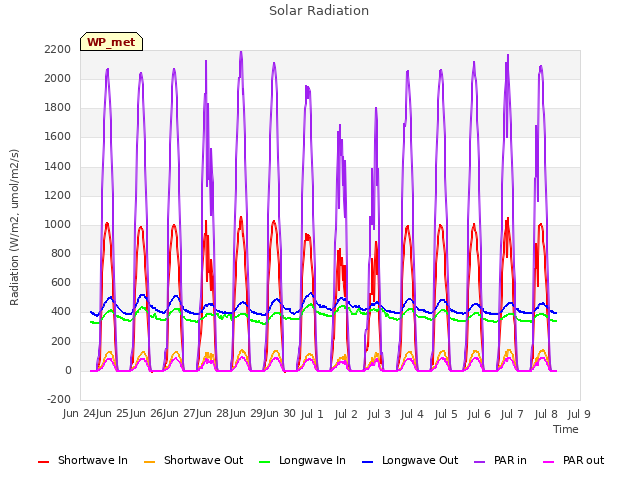Click the Jul 6 x-axis date label
The height and width of the screenshot is (480, 640).
(479, 414)
